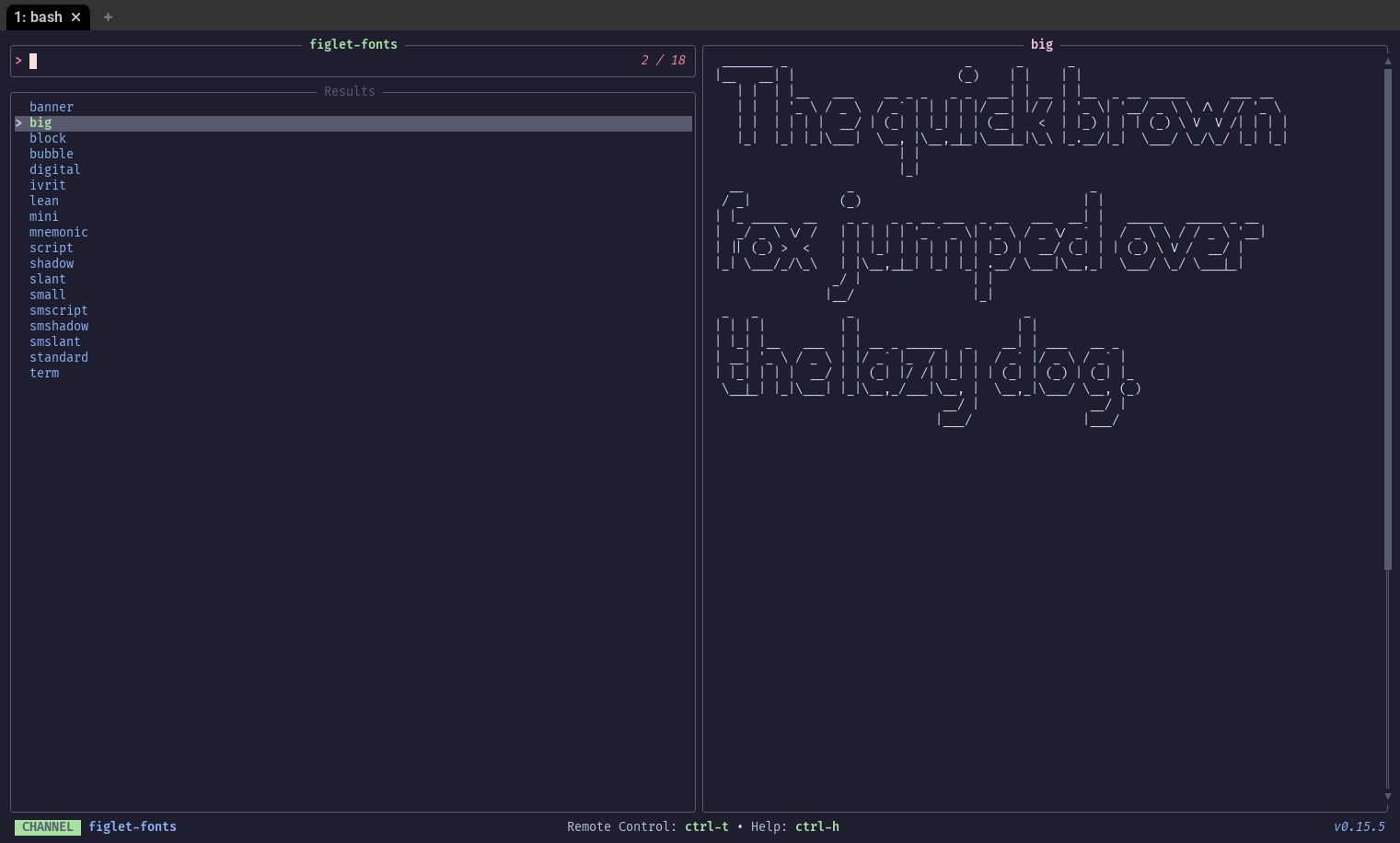Click the selection arrow beside 'big'
The width and height of the screenshot is (1400, 843).
(x=18, y=122)
